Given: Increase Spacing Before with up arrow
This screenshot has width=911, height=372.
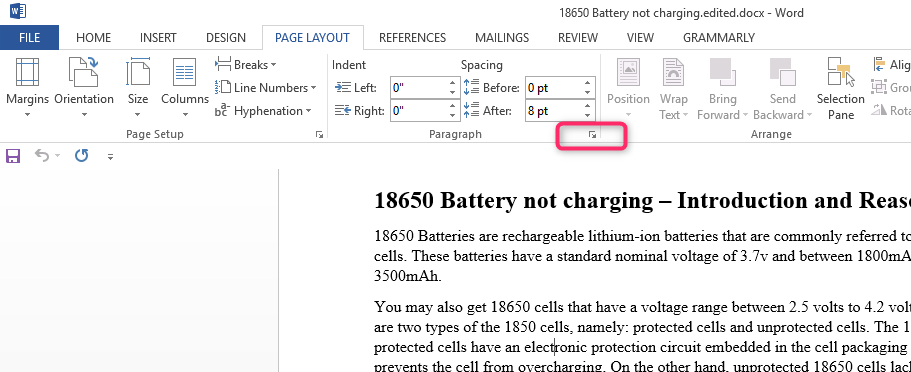Looking at the screenshot, I should point(588,84).
